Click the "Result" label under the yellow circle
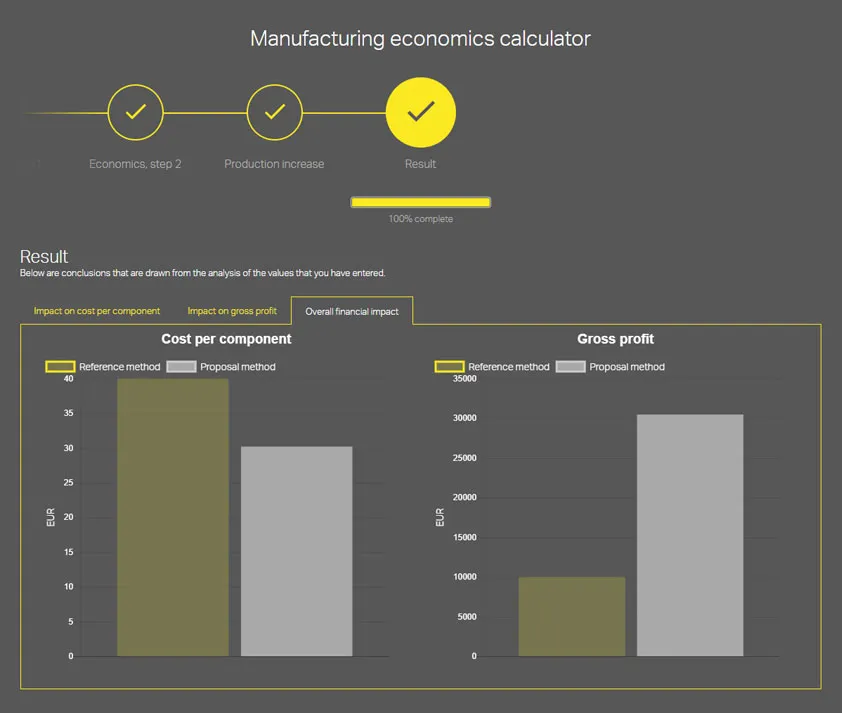842x713 pixels. (420, 164)
